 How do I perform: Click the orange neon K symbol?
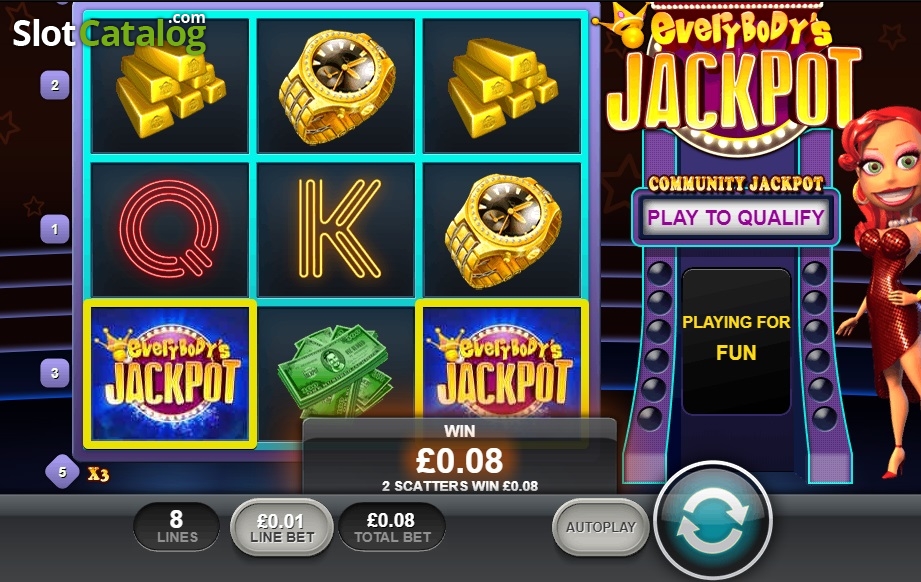[339, 228]
